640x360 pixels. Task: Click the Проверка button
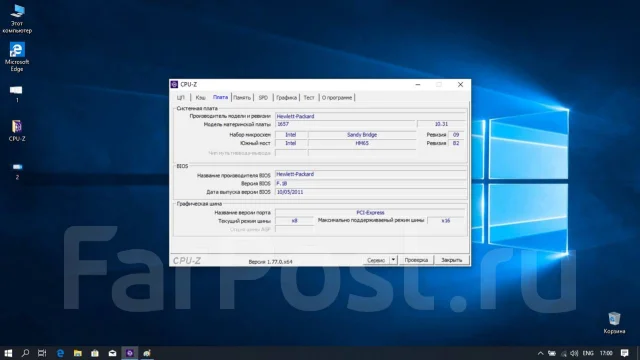[x=416, y=260]
